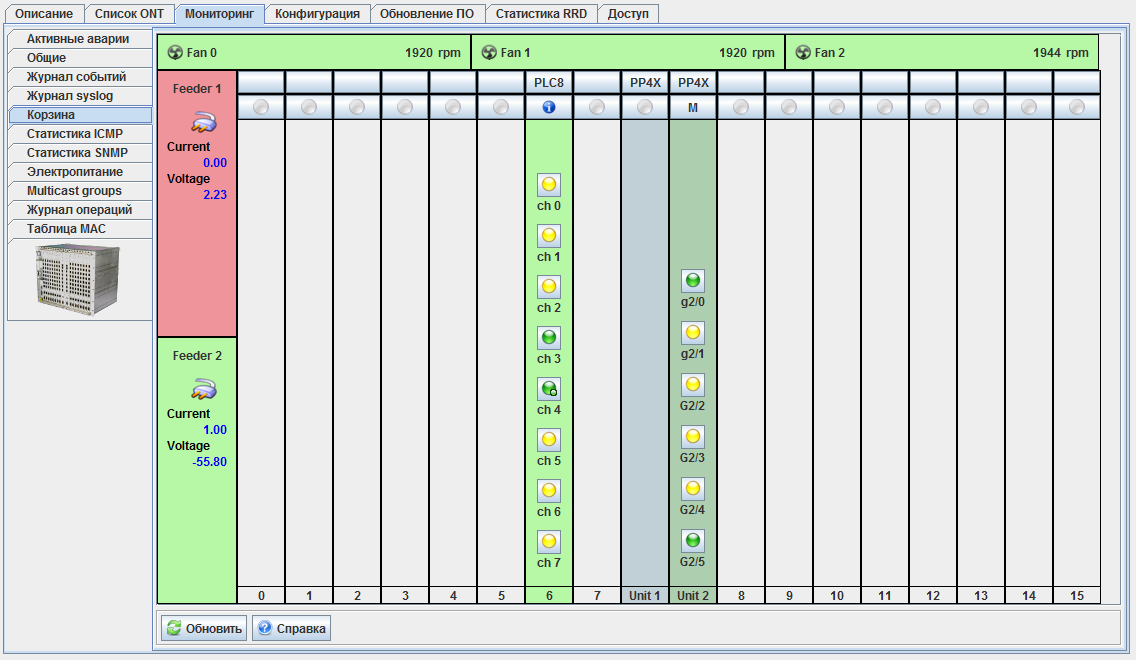The height and width of the screenshot is (660, 1136).
Task: Click slot number 6 at the bottom
Action: pyautogui.click(x=548, y=596)
